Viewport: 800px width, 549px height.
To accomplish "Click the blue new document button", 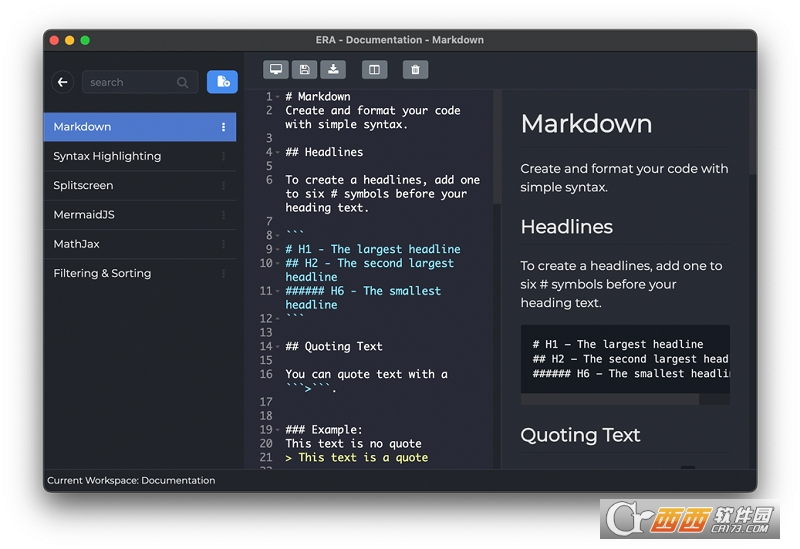I will pyautogui.click(x=222, y=82).
